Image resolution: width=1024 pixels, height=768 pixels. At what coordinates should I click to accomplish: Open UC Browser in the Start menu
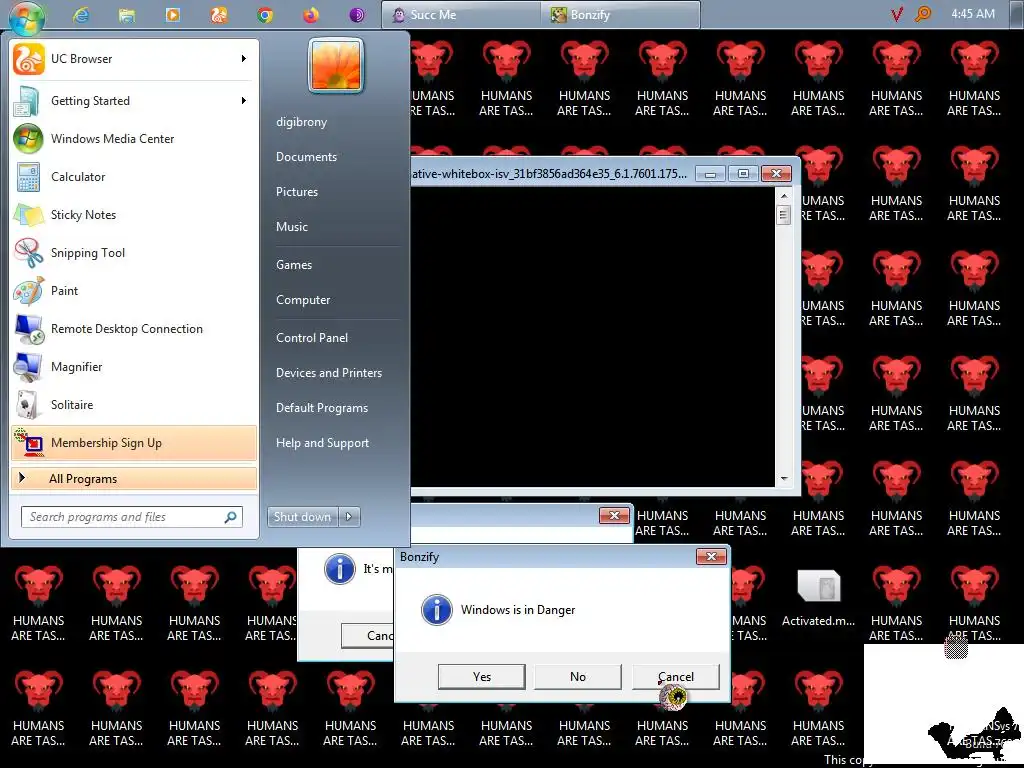click(x=134, y=59)
